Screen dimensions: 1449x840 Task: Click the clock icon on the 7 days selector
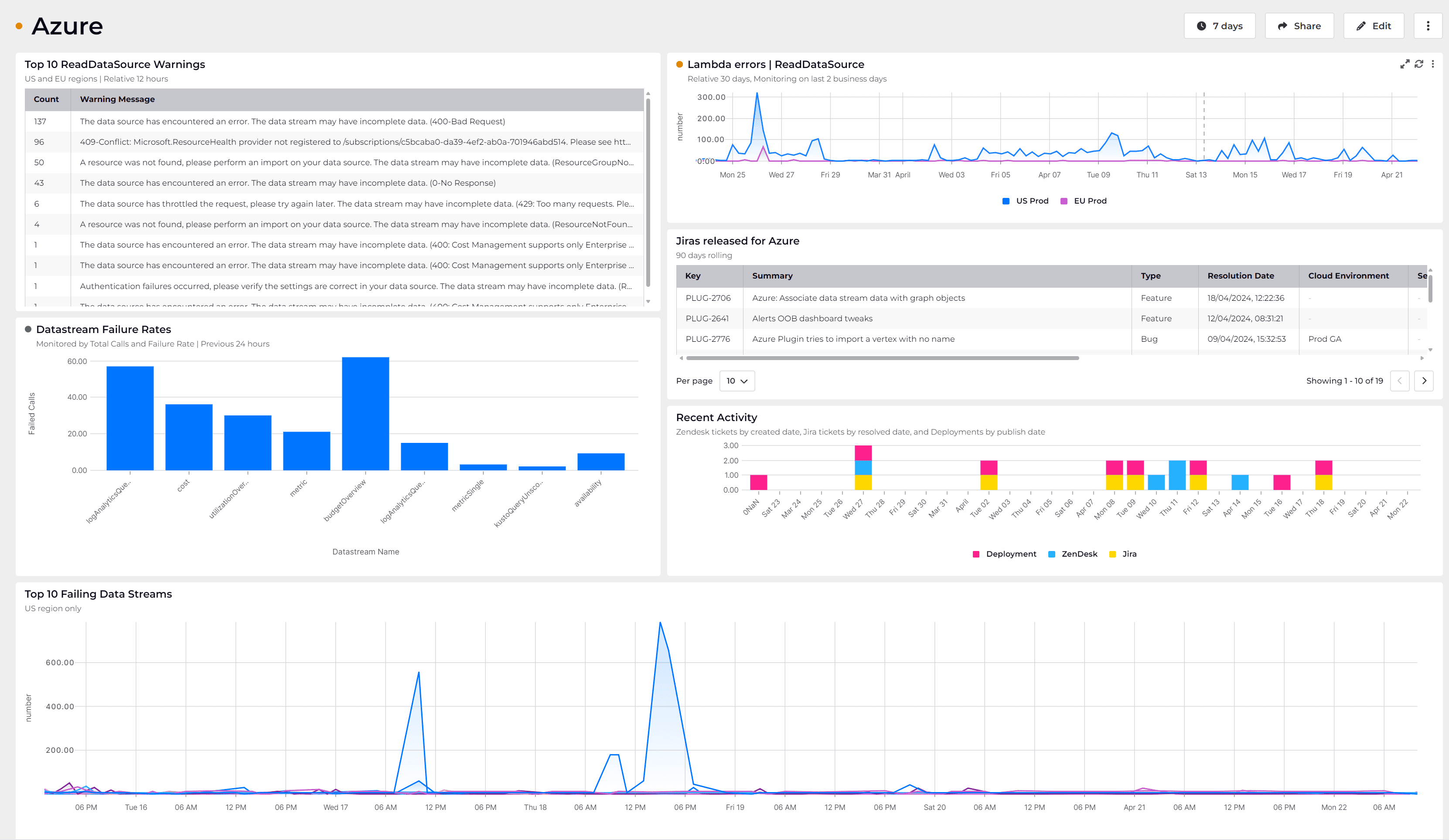(1201, 25)
